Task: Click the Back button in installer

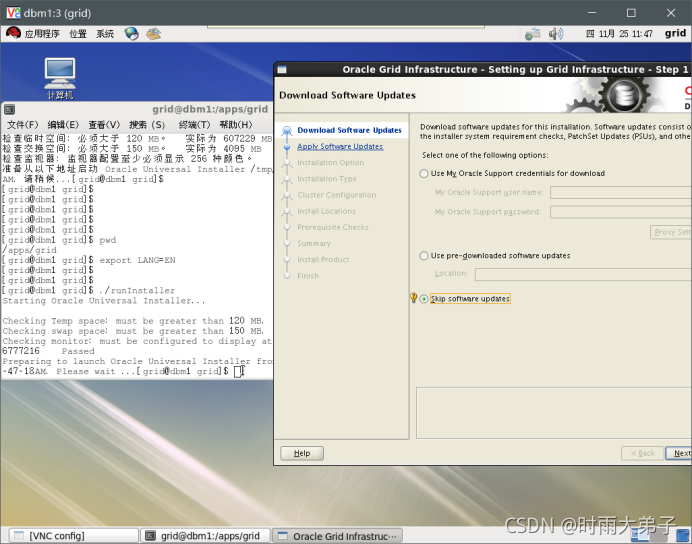Action: point(643,453)
